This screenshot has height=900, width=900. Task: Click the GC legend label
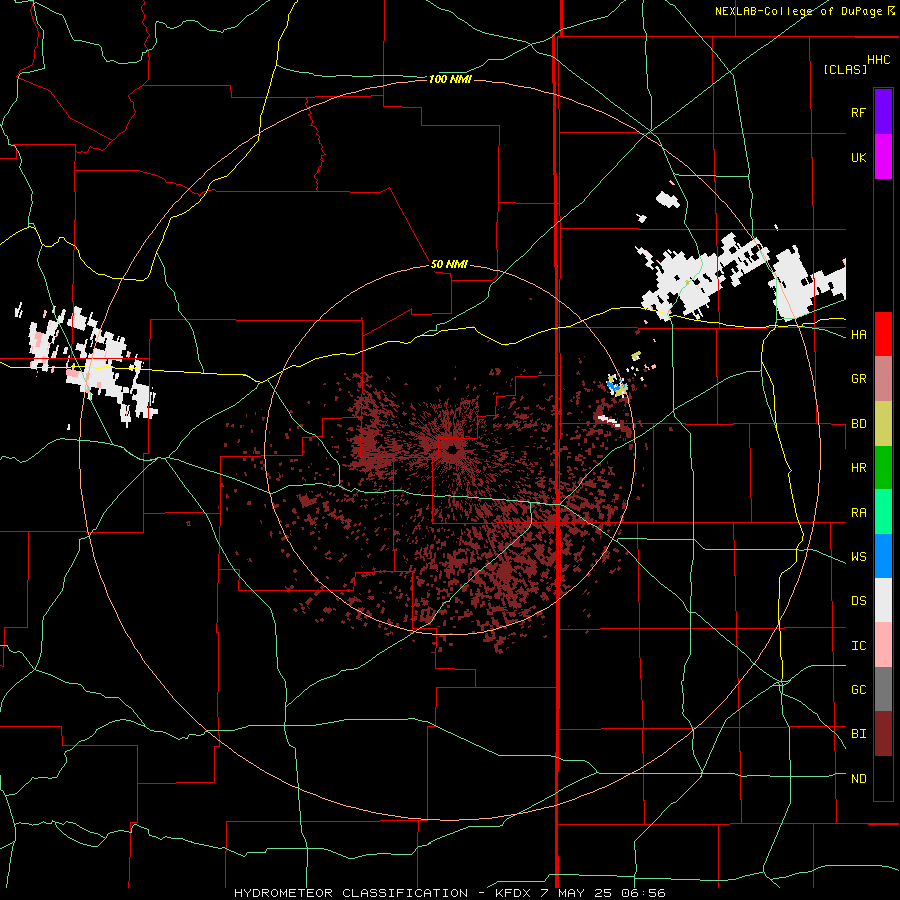click(858, 690)
